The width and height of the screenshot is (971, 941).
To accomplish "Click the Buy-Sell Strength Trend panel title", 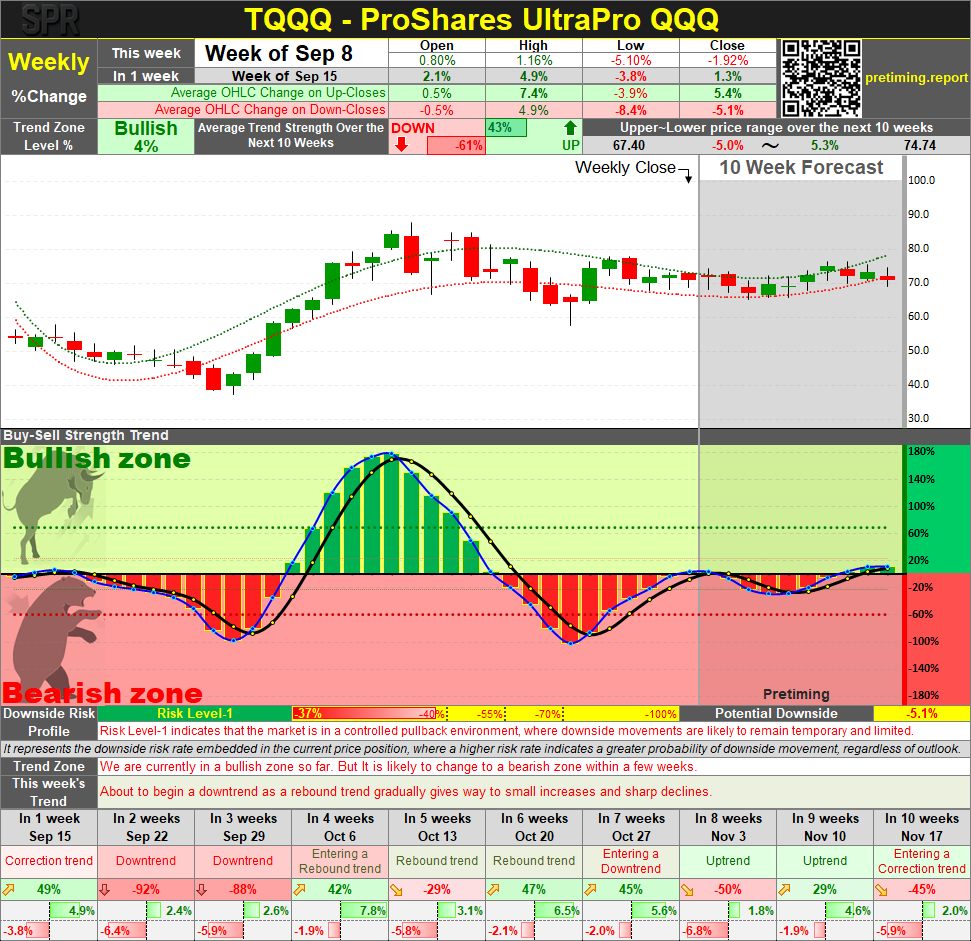I will pyautogui.click(x=85, y=435).
